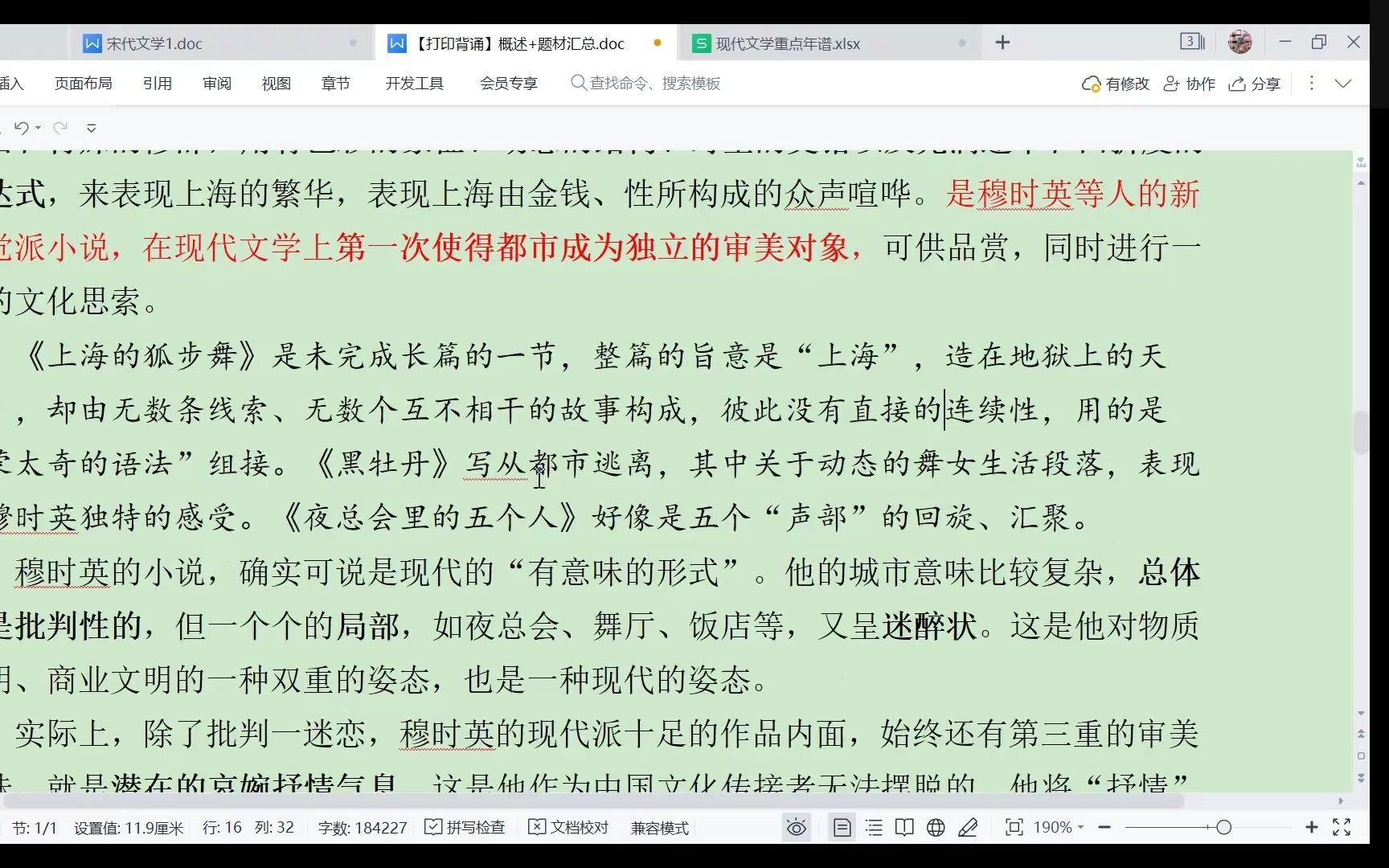The image size is (1389, 868).
Task: Click browse object circle icon on scrollbar
Action: point(1360,755)
